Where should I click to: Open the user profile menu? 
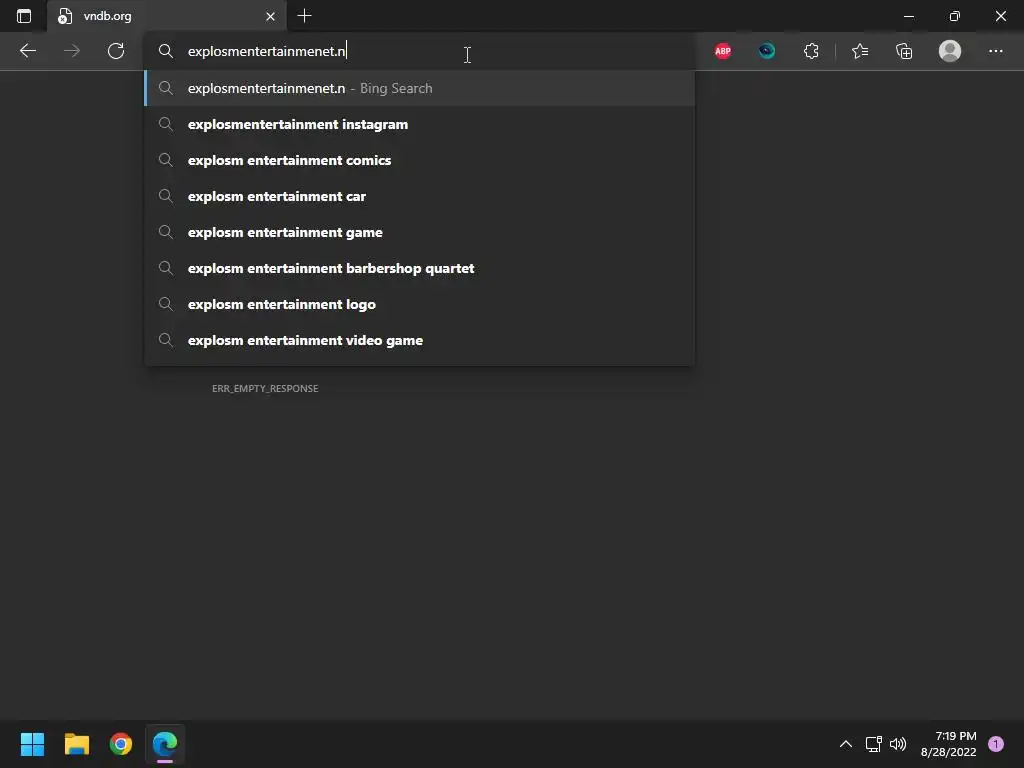tap(950, 51)
